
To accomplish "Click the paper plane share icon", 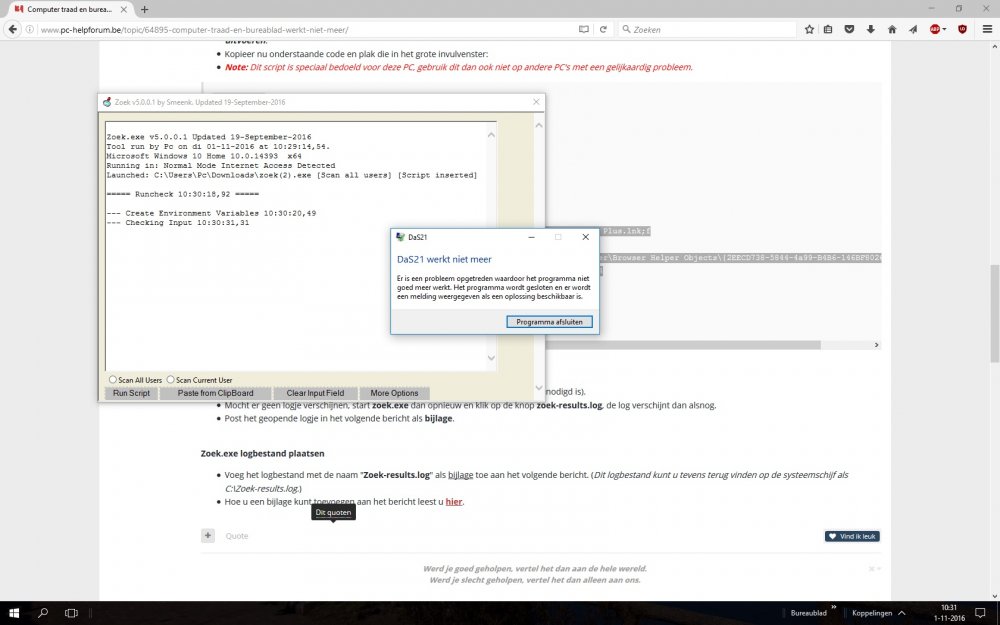I will pyautogui.click(x=913, y=29).
